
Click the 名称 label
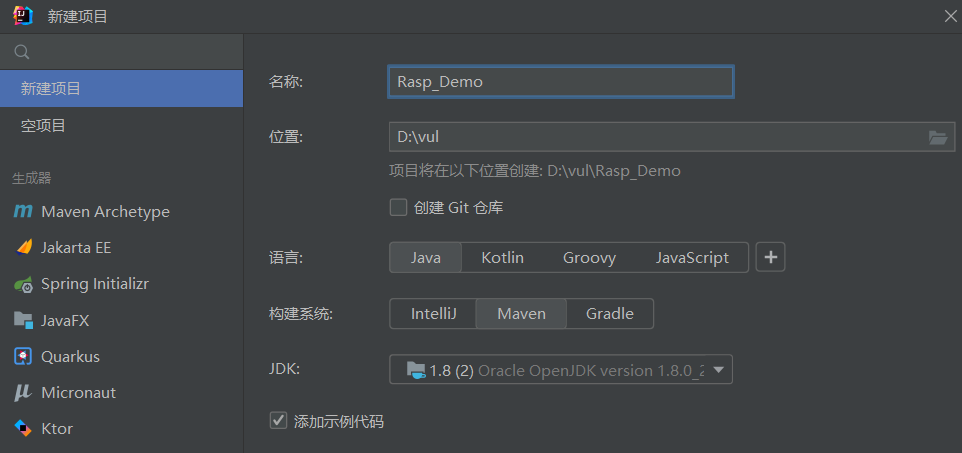[x=286, y=82]
